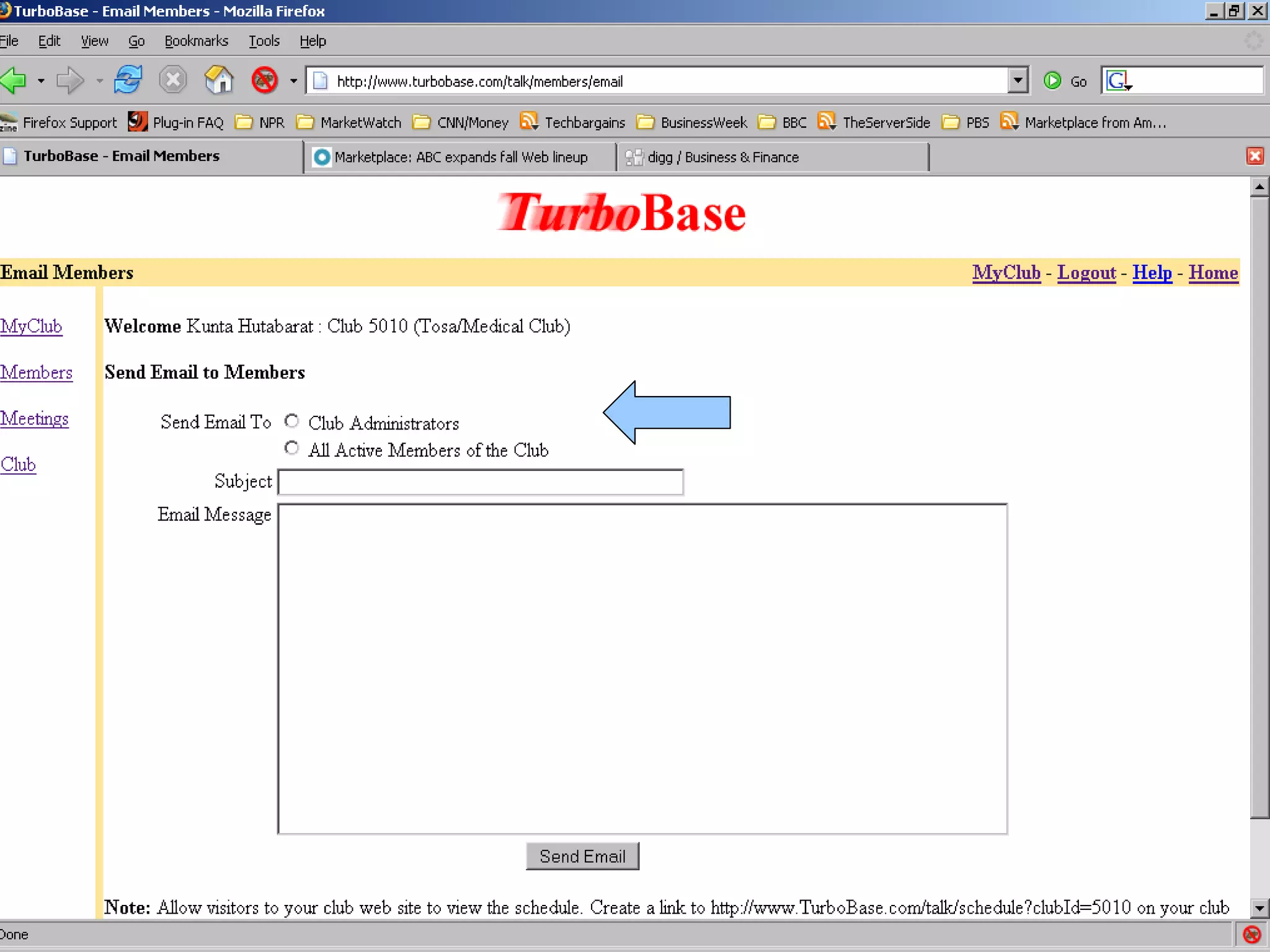The width and height of the screenshot is (1270, 952).
Task: Click the green Back arrow button
Action: coord(14,81)
